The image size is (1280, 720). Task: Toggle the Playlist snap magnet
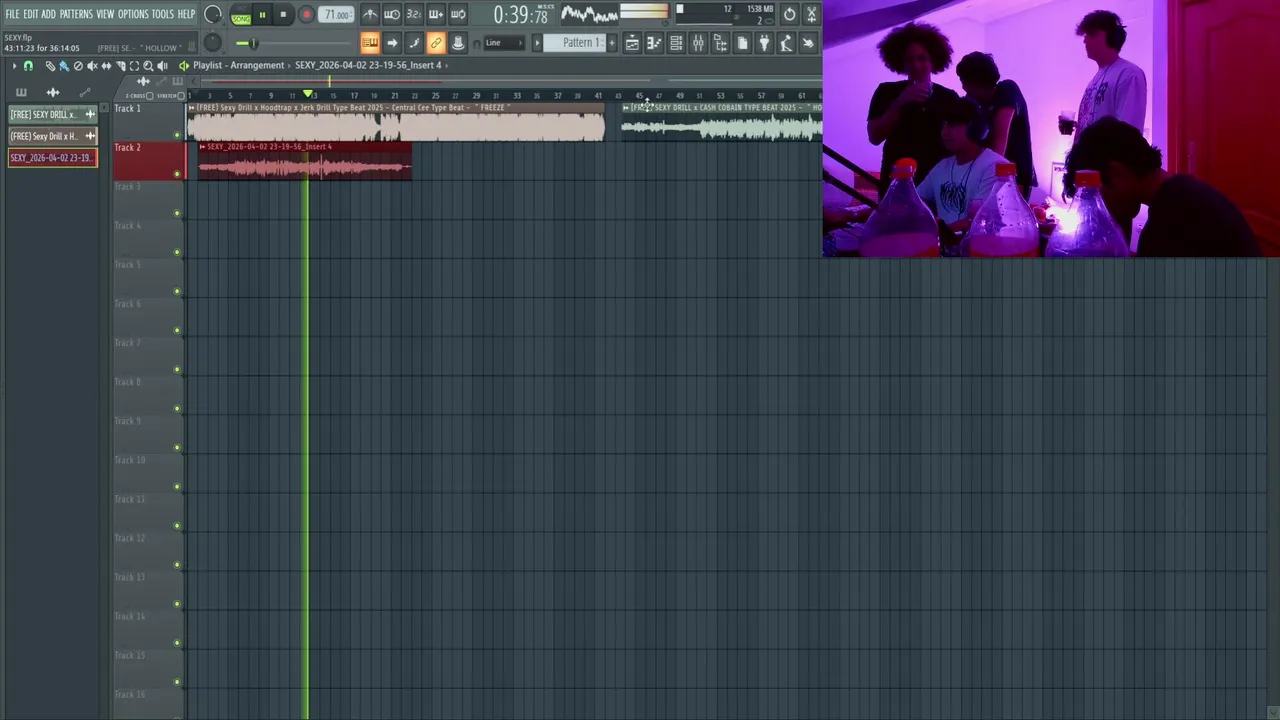[28, 66]
